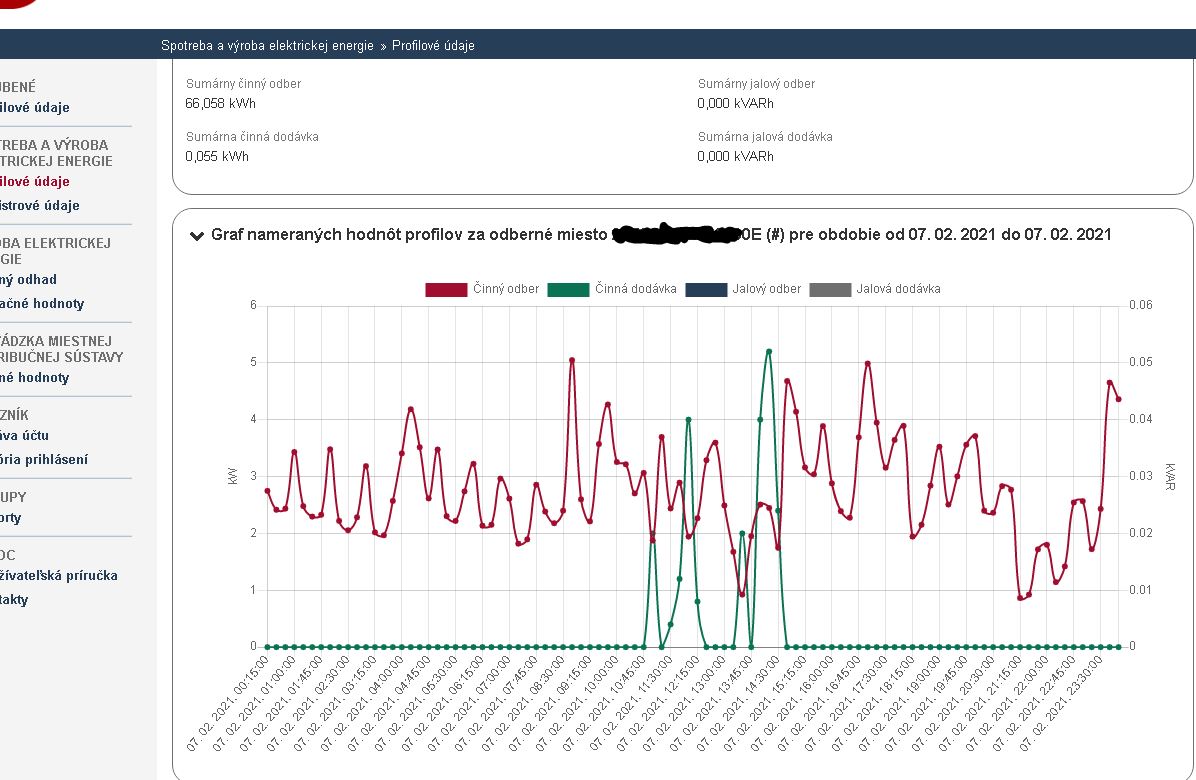Click the gray Jalová dodávka swatch
1196x780 pixels.
[829, 289]
